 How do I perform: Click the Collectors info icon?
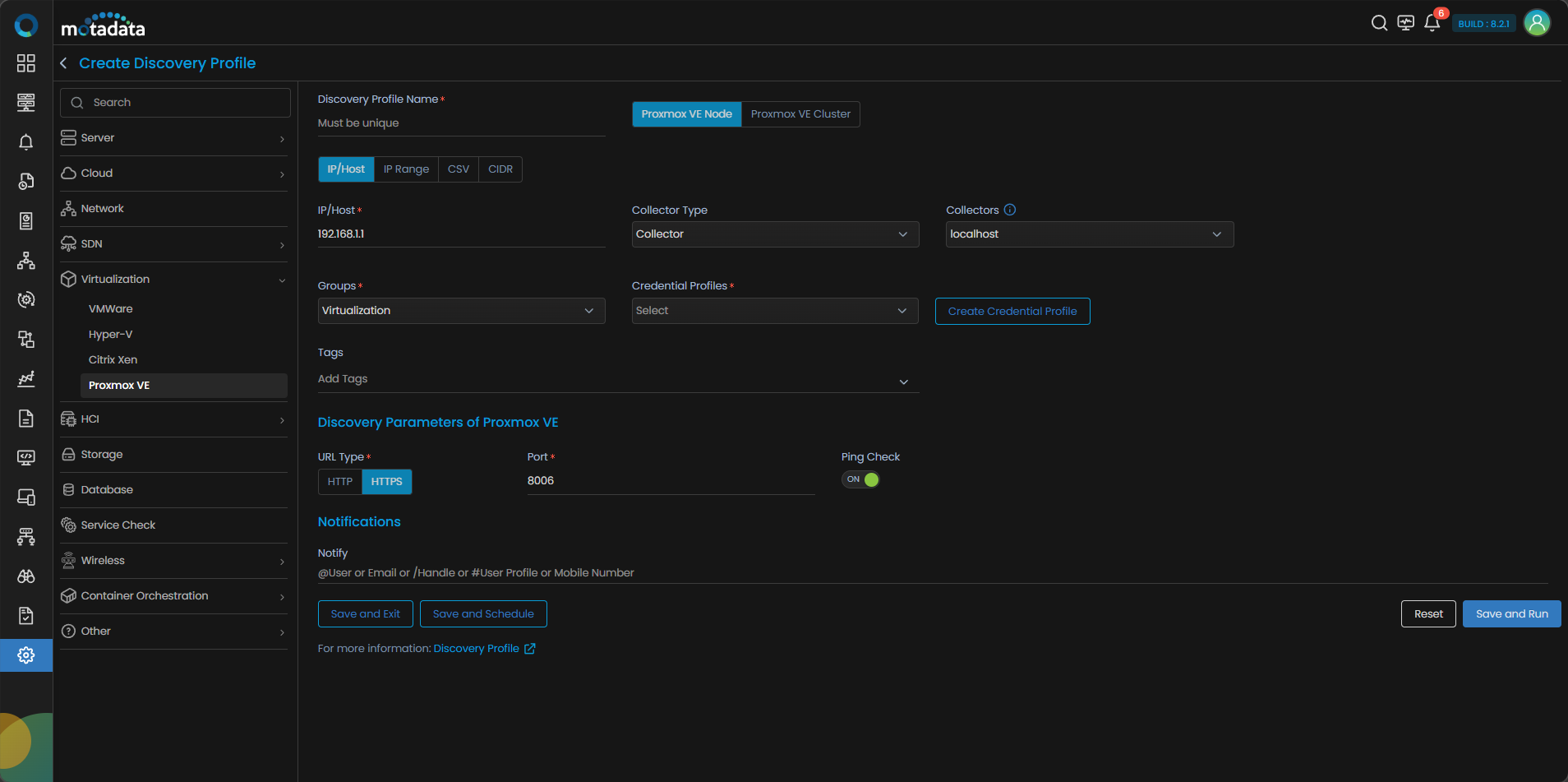[x=1010, y=210]
